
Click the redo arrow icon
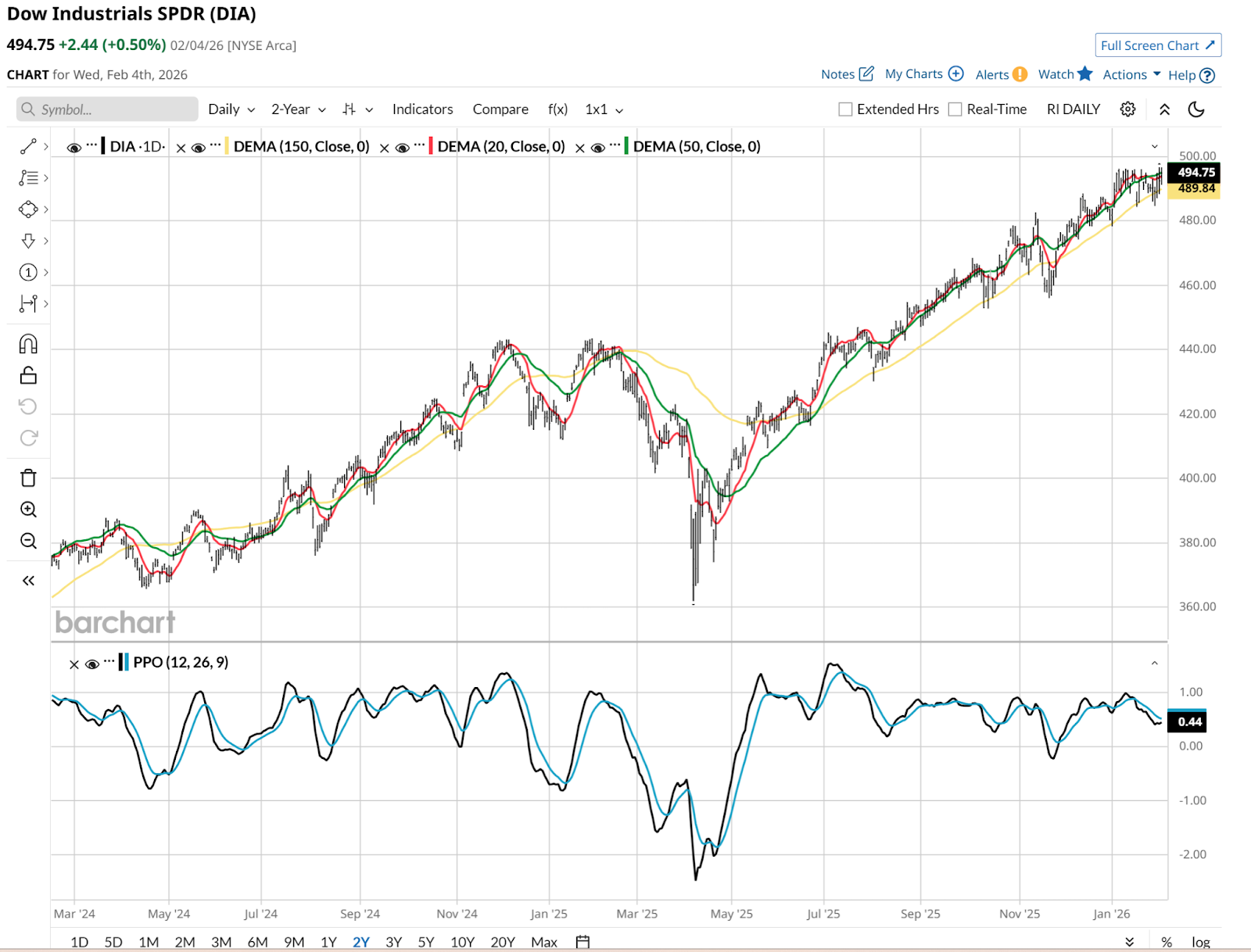(x=28, y=438)
